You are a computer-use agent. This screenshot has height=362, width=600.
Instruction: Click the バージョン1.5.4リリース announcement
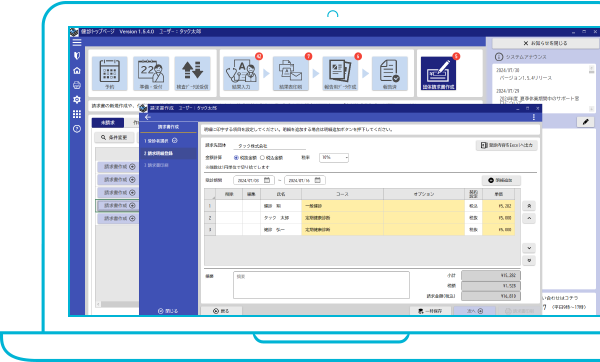526,78
